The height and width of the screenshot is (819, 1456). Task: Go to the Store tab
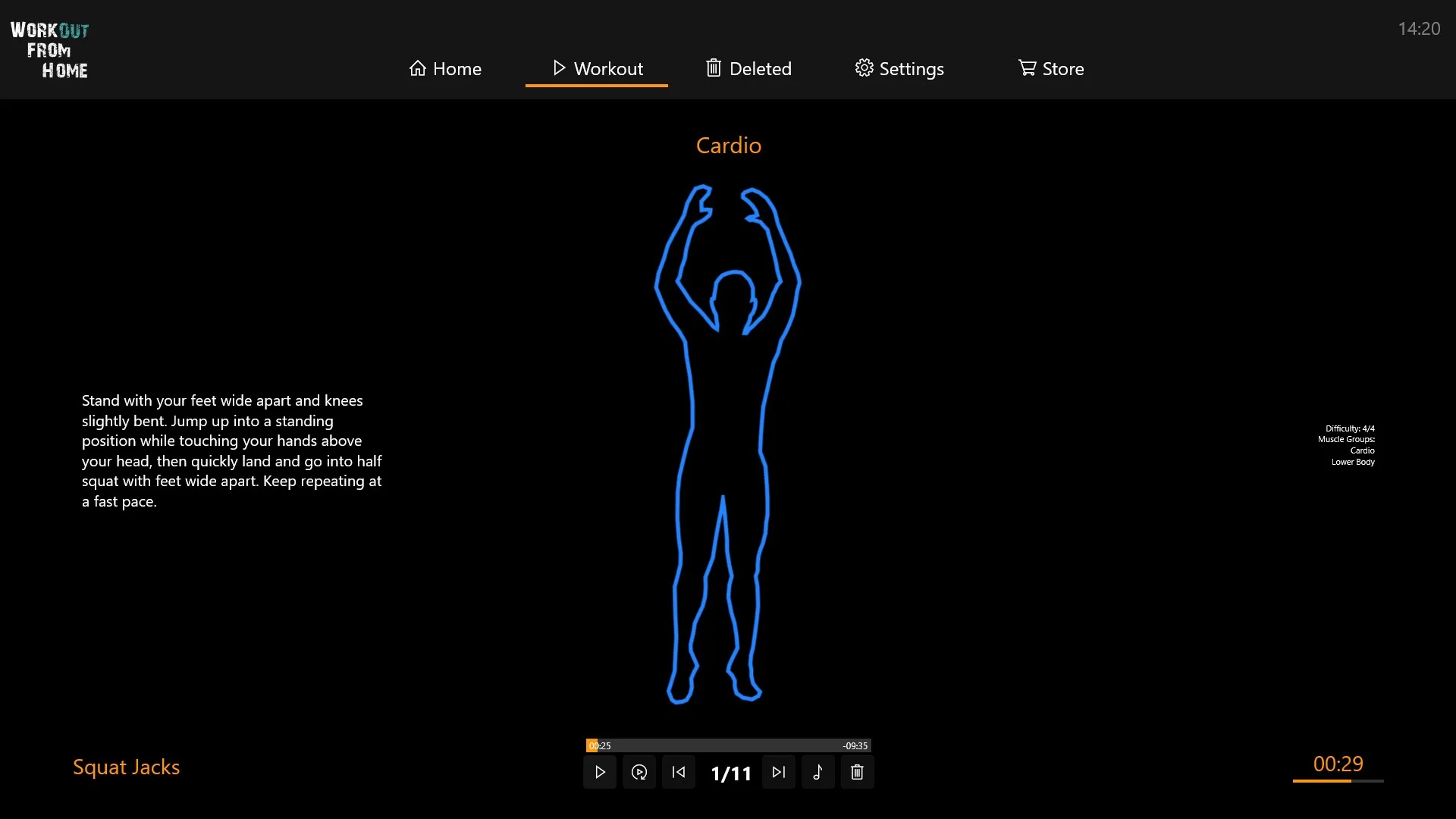point(1051,68)
